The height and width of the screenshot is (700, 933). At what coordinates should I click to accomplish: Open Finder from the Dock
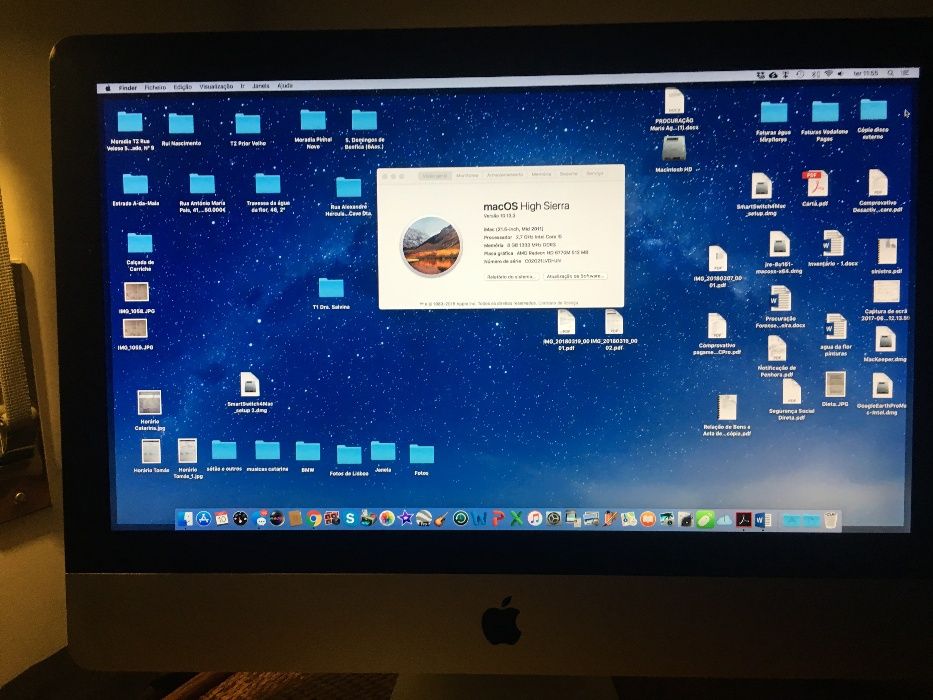[x=186, y=519]
